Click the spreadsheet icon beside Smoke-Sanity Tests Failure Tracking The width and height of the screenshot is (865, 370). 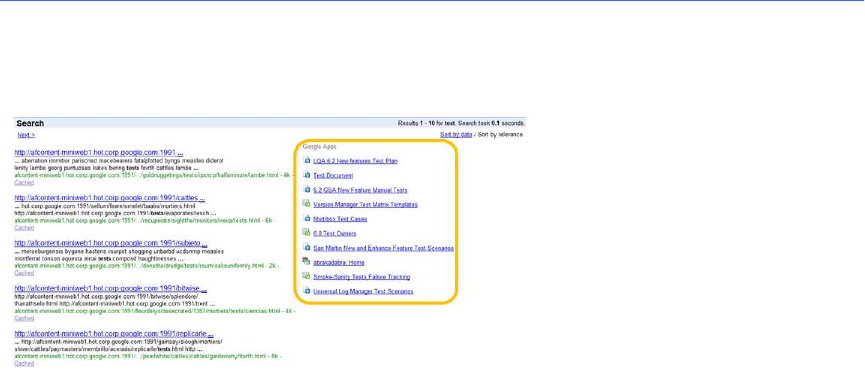pos(306,276)
